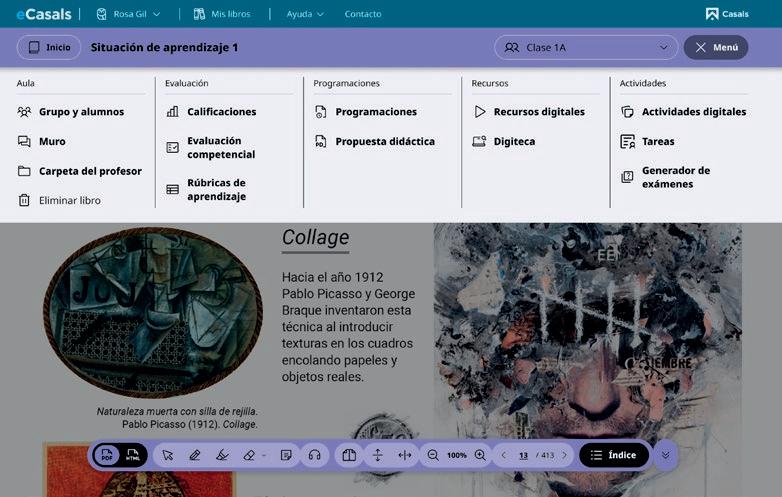The width and height of the screenshot is (782, 497).
Task: Fit page to height
Action: (378, 455)
